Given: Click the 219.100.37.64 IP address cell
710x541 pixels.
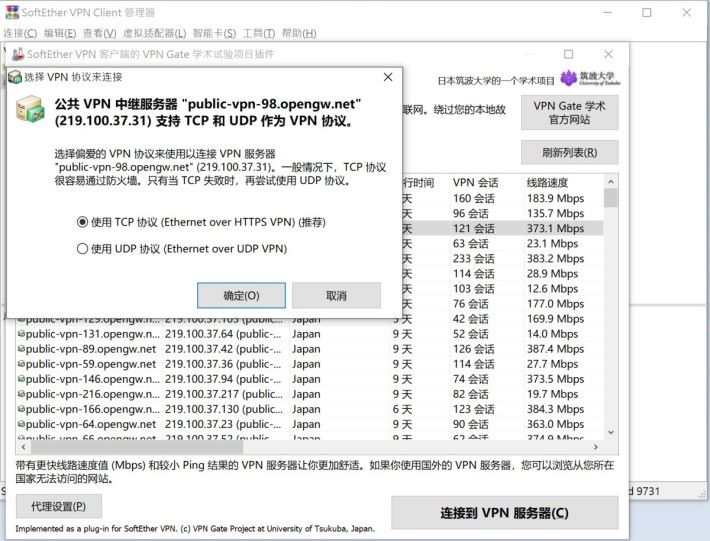Looking at the screenshot, I should point(223,334).
